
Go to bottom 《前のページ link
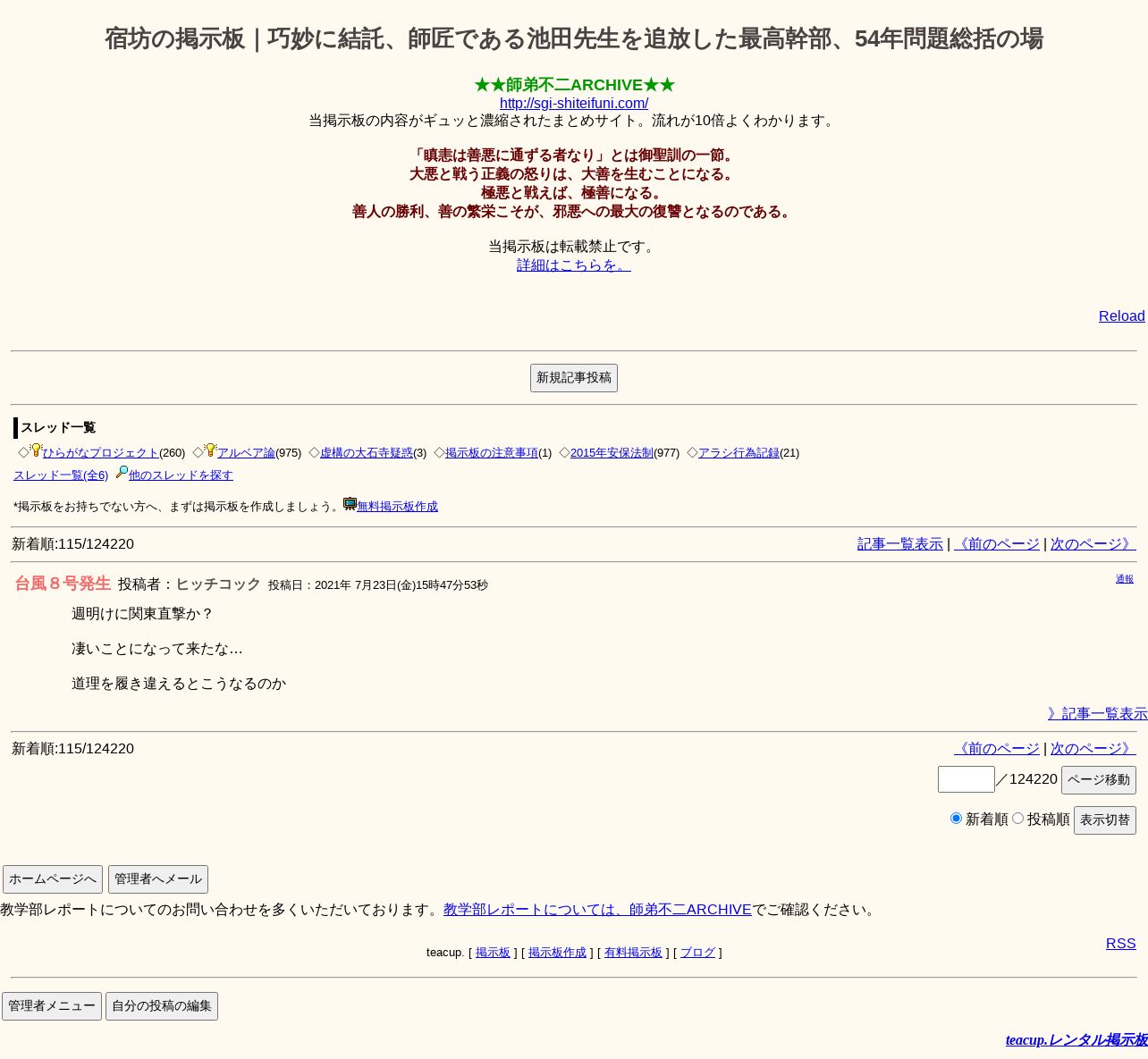[x=997, y=749]
